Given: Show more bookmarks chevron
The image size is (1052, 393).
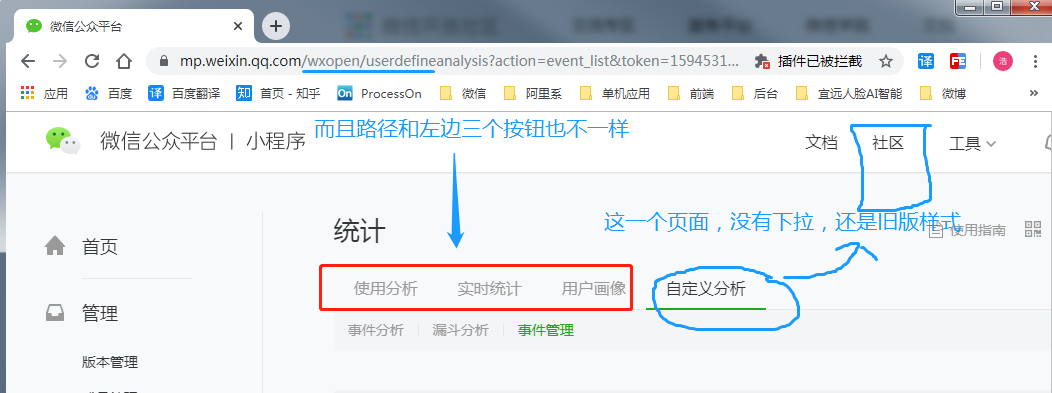Looking at the screenshot, I should click(1033, 93).
